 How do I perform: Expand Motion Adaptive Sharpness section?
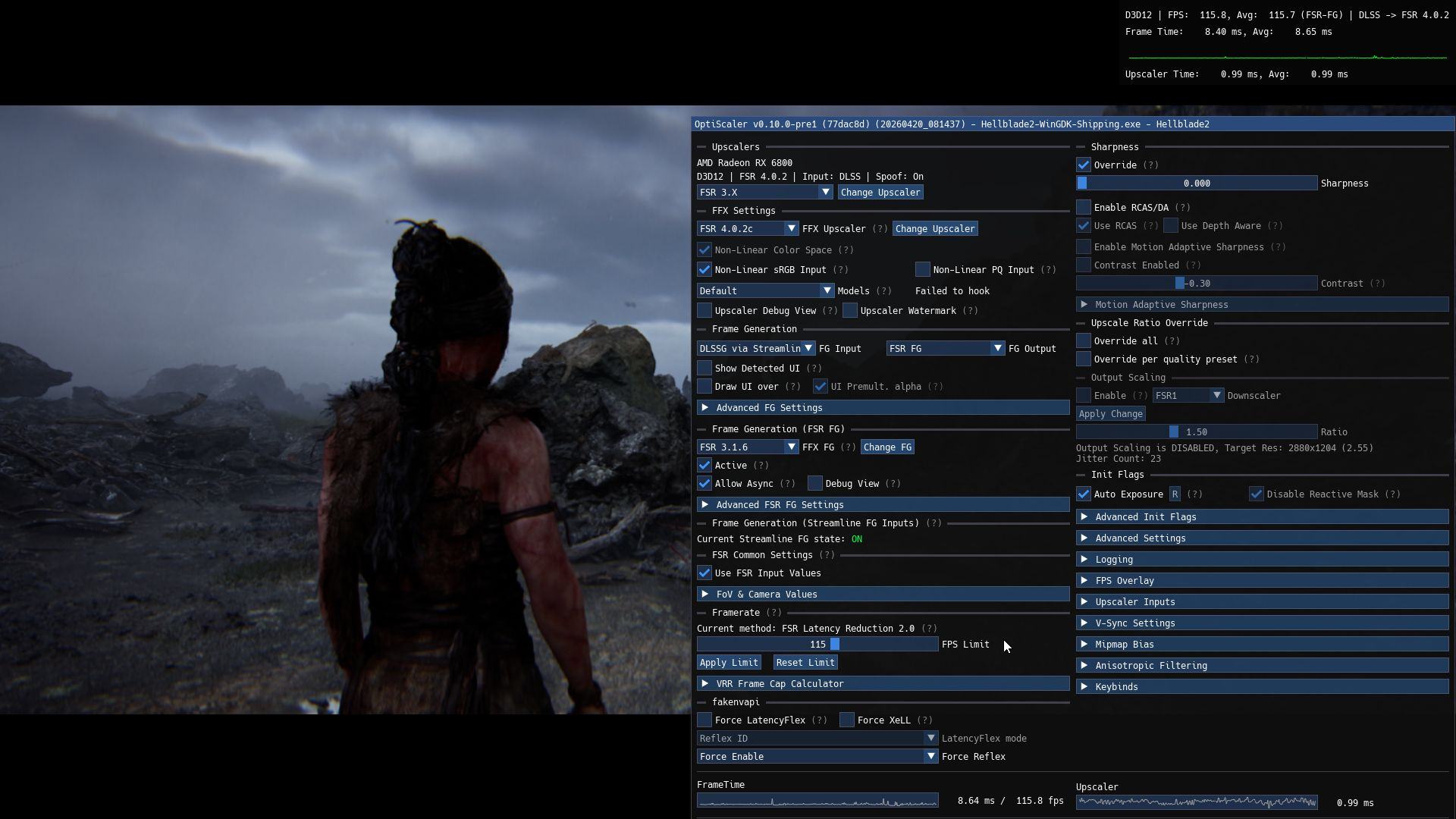point(1263,305)
